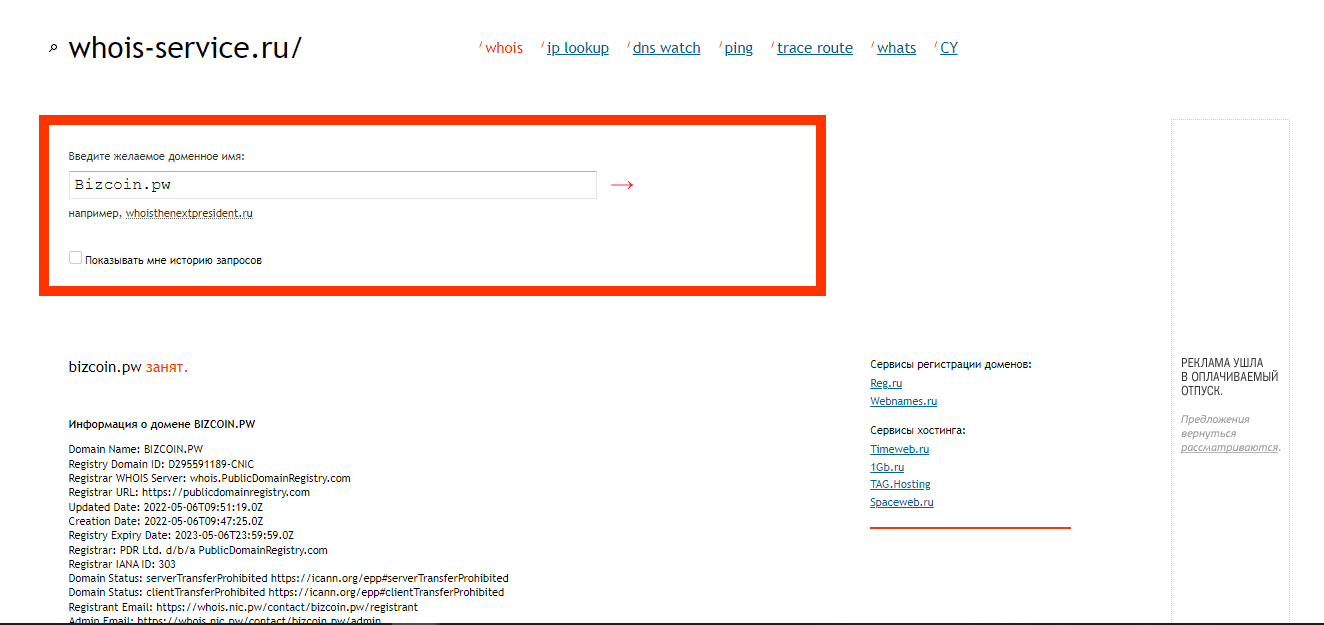1324x625 pixels.
Task: Go to the dns watch tool
Action: 666,48
